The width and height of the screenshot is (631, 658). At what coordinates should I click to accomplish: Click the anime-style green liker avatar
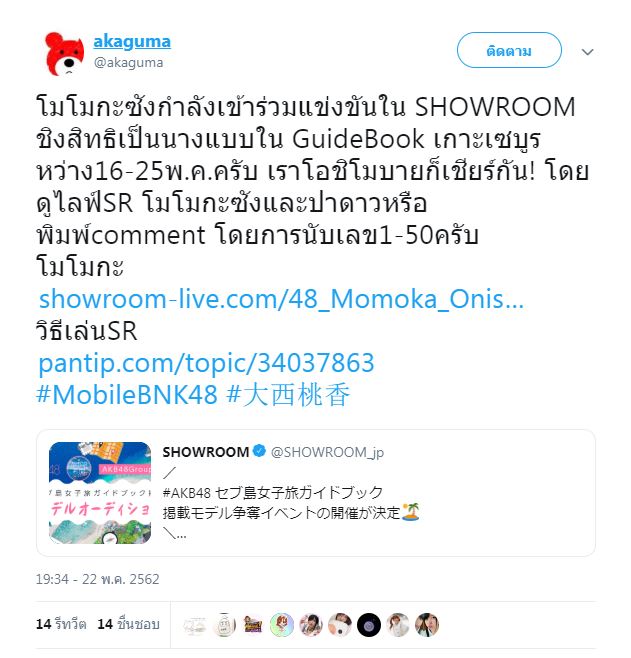click(x=282, y=625)
